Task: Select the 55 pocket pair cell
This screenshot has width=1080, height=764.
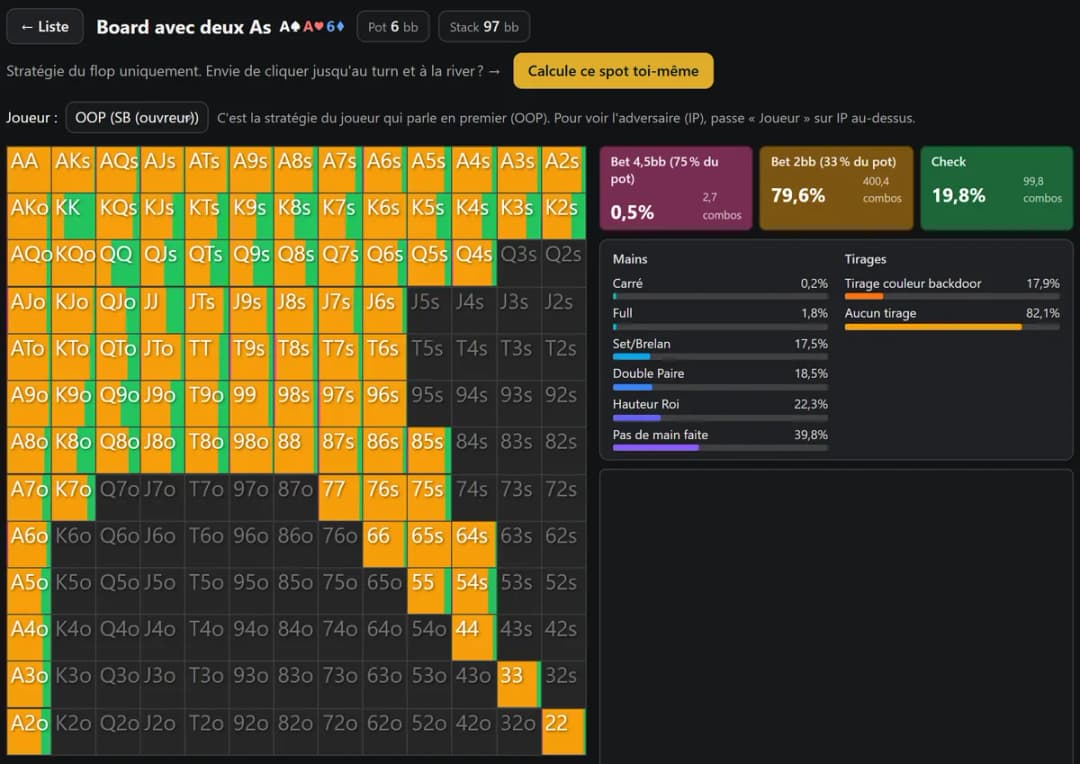Action: click(x=429, y=591)
